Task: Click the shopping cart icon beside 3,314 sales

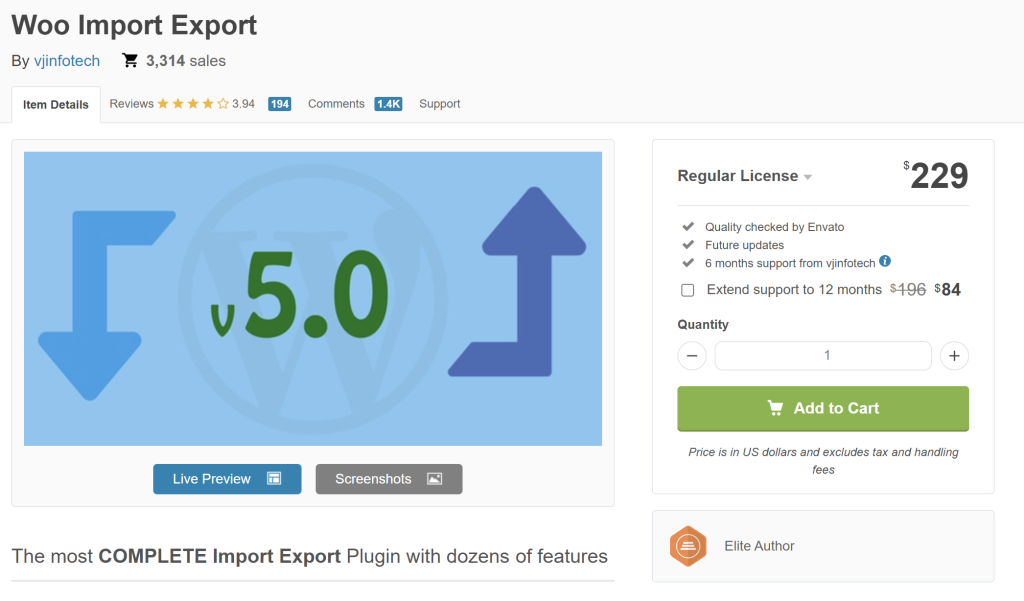Action: click(x=130, y=61)
